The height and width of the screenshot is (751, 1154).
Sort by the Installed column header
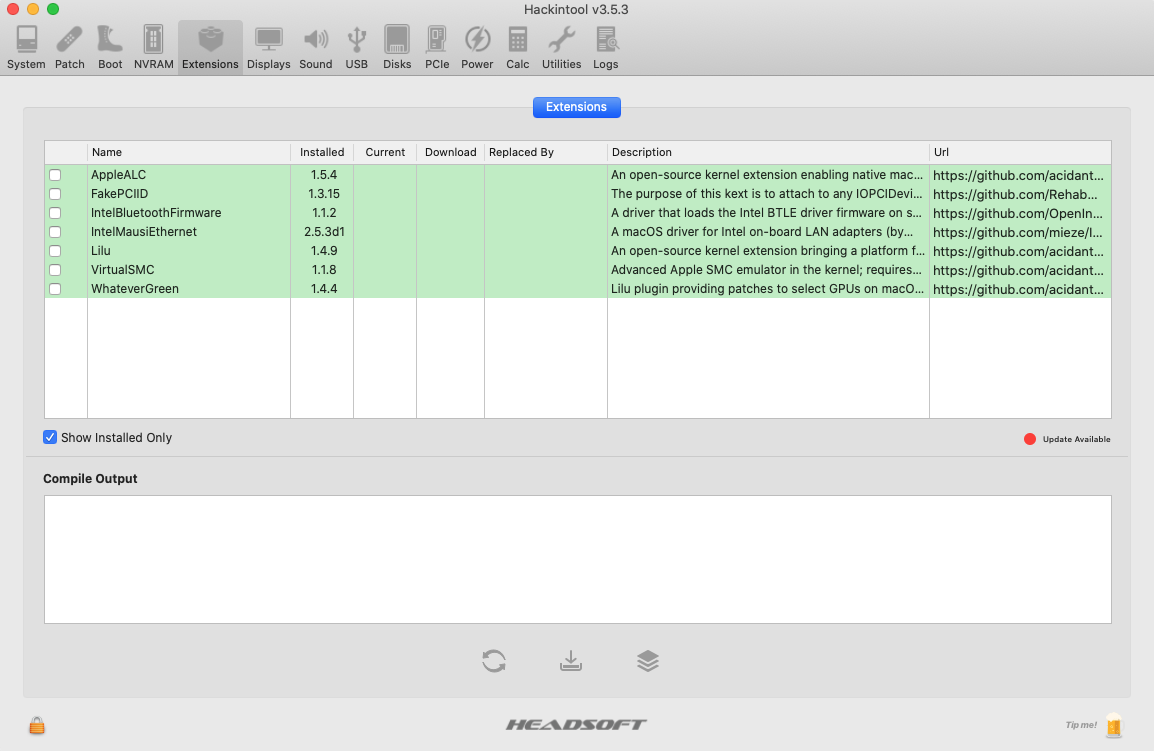pos(321,152)
